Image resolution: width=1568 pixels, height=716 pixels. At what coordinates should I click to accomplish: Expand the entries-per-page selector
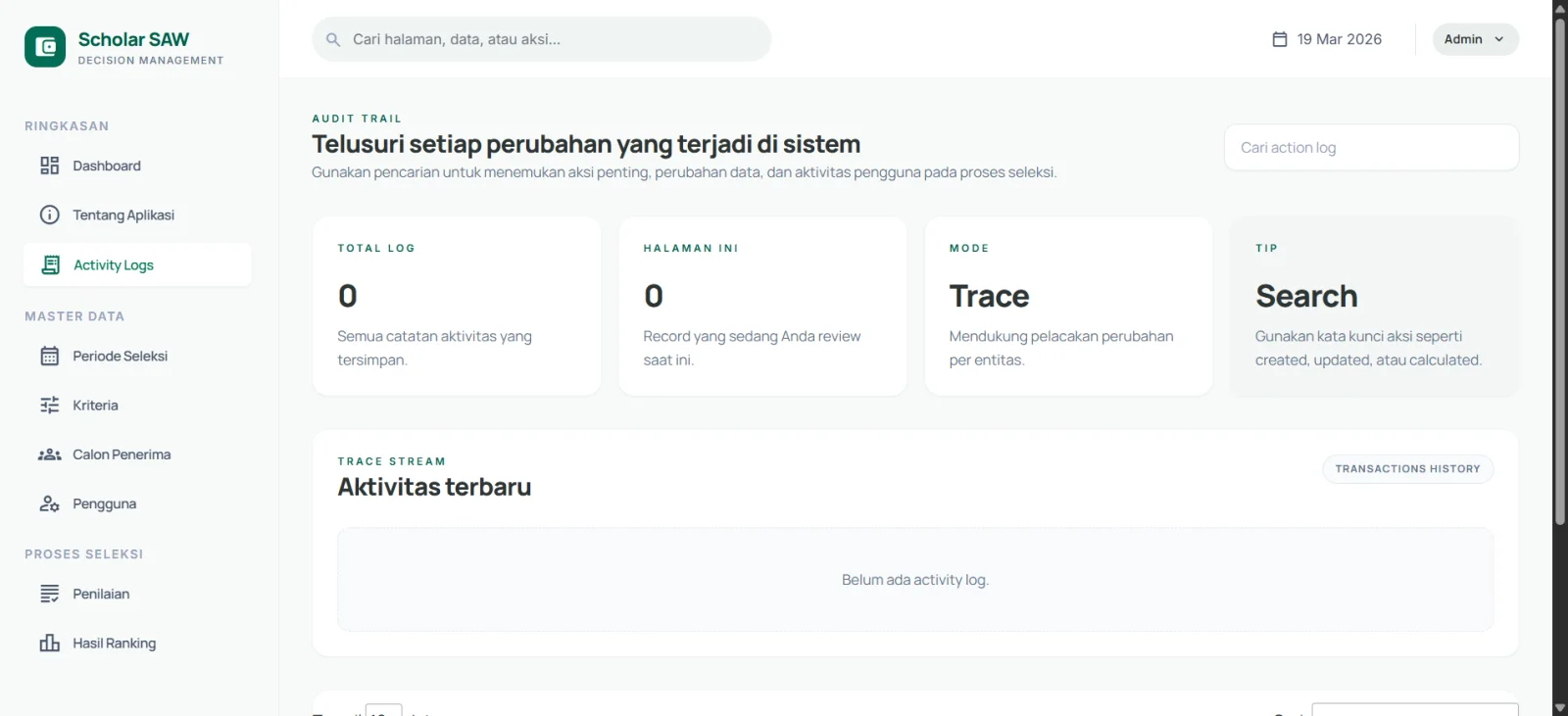(x=383, y=709)
